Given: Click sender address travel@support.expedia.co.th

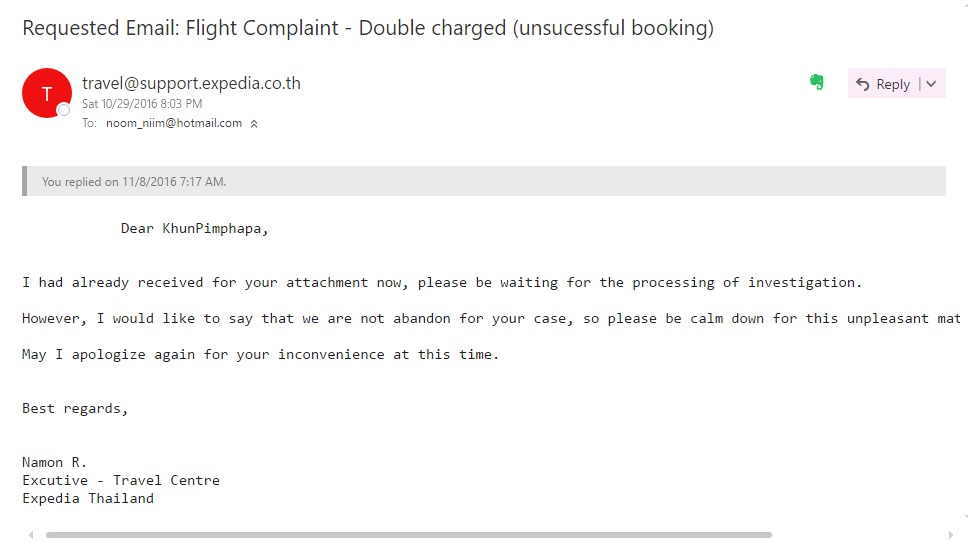Looking at the screenshot, I should pos(191,83).
